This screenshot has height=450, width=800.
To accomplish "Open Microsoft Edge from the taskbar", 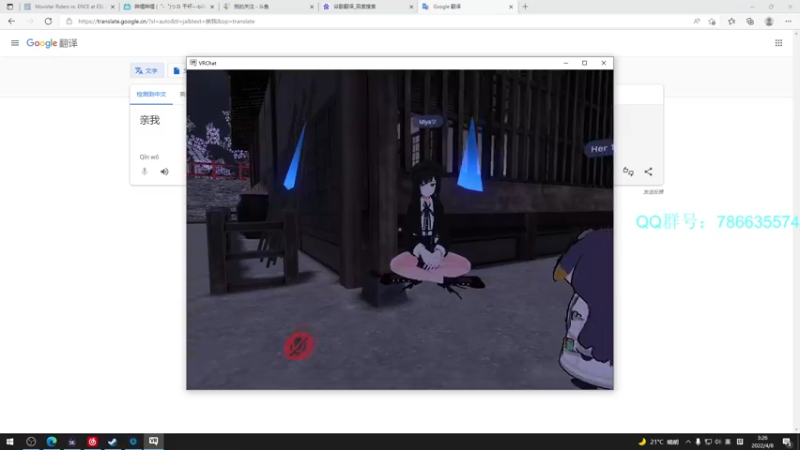I will (52, 441).
